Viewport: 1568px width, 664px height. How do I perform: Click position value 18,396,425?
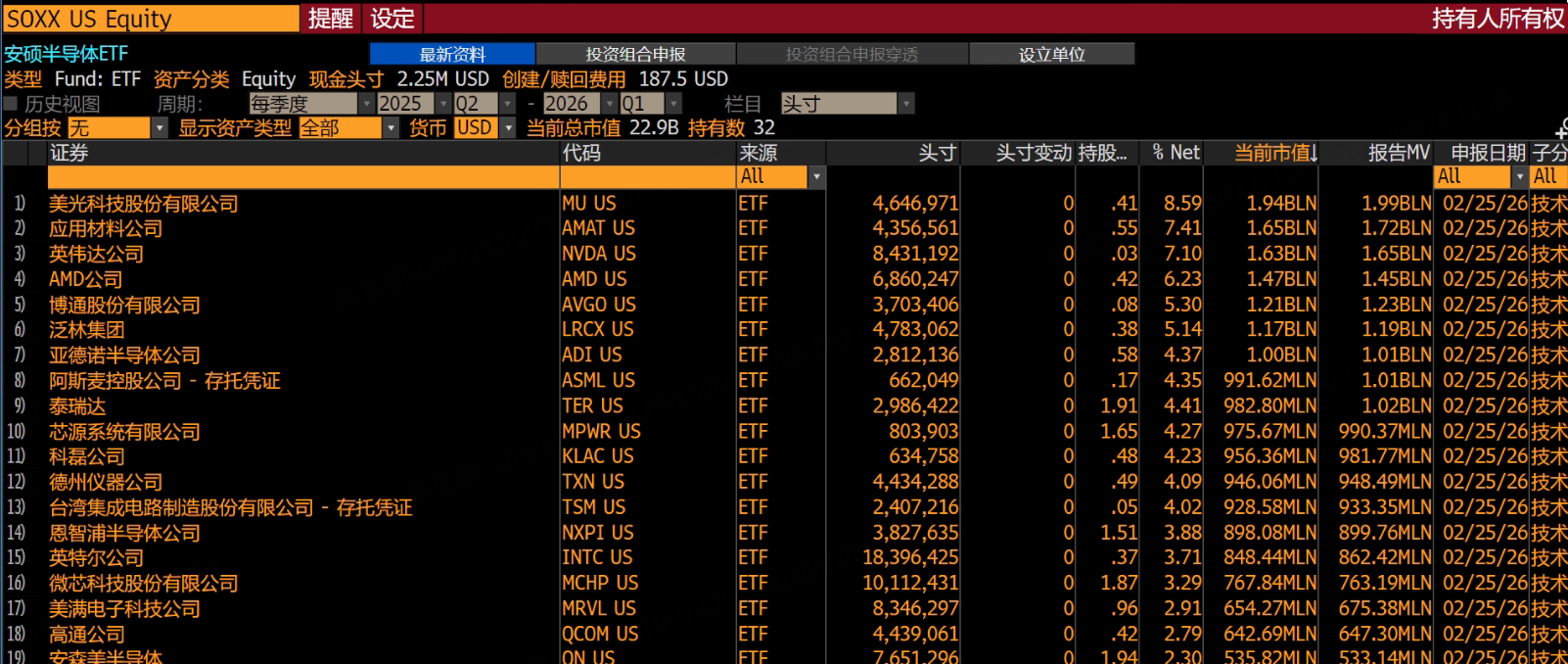[910, 558]
